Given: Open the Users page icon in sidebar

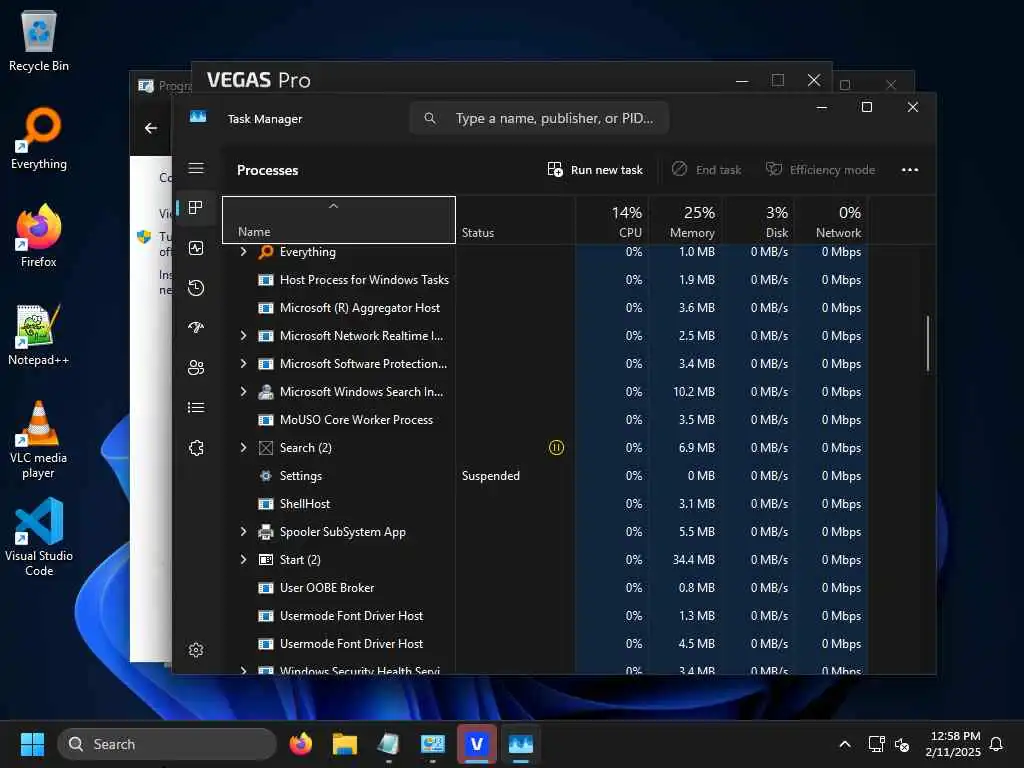Looking at the screenshot, I should point(196,368).
